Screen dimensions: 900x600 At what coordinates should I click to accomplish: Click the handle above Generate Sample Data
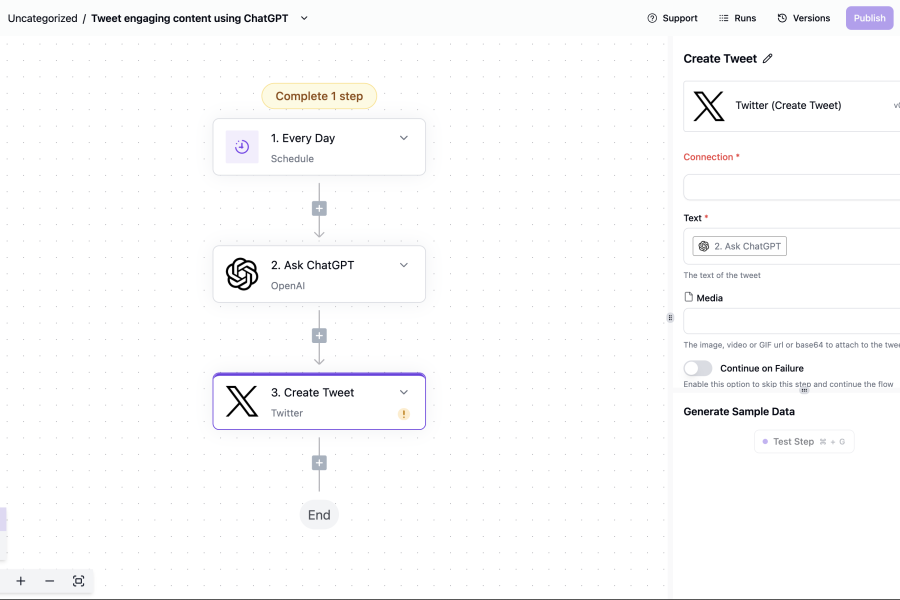point(804,390)
